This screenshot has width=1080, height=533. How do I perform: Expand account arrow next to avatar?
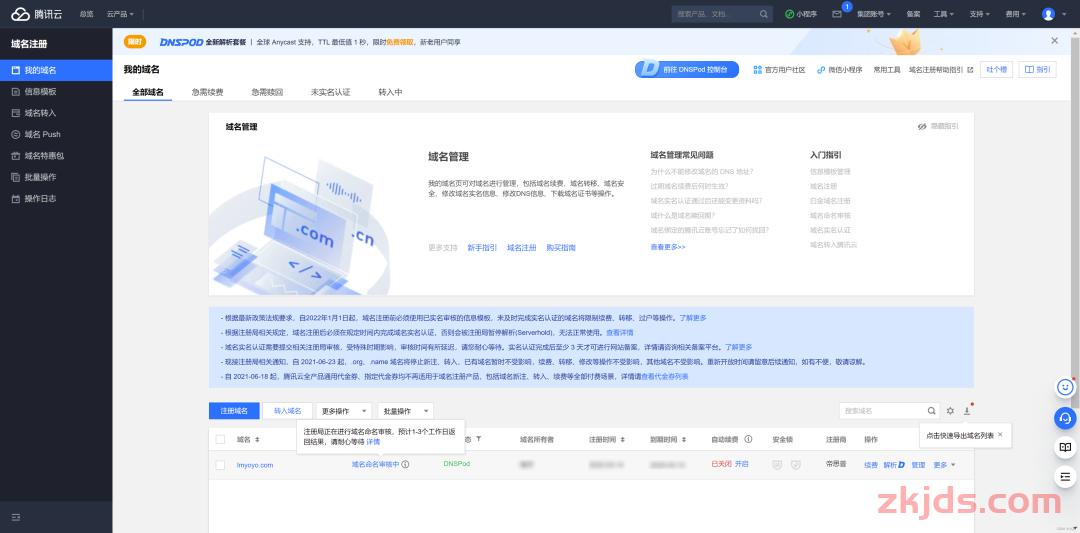pos(1064,14)
